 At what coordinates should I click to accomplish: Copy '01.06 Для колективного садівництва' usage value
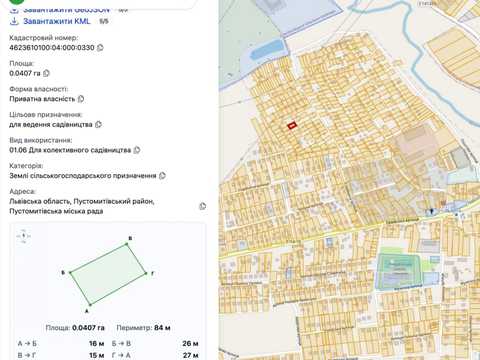pos(137,150)
